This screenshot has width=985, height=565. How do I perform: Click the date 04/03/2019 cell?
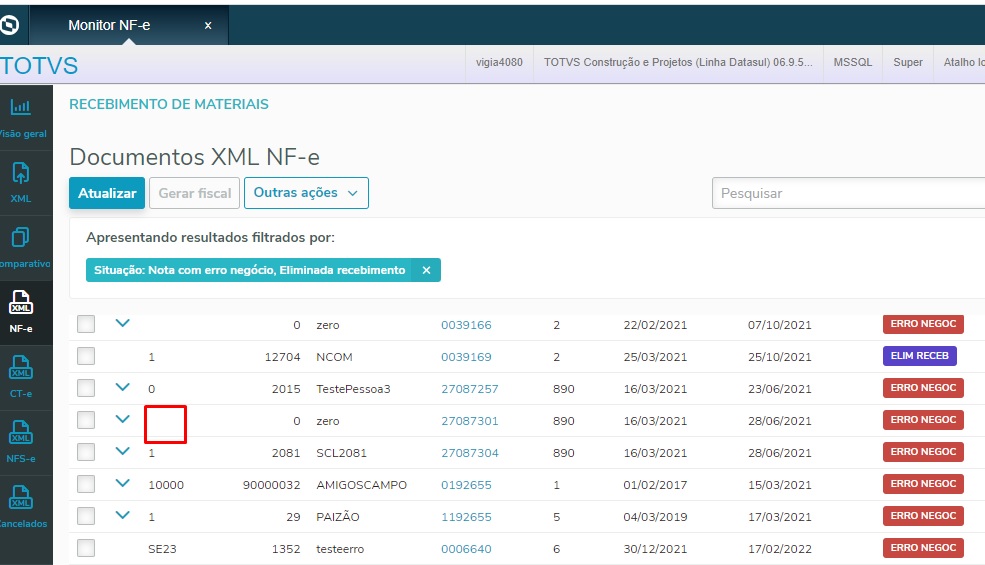(x=655, y=517)
